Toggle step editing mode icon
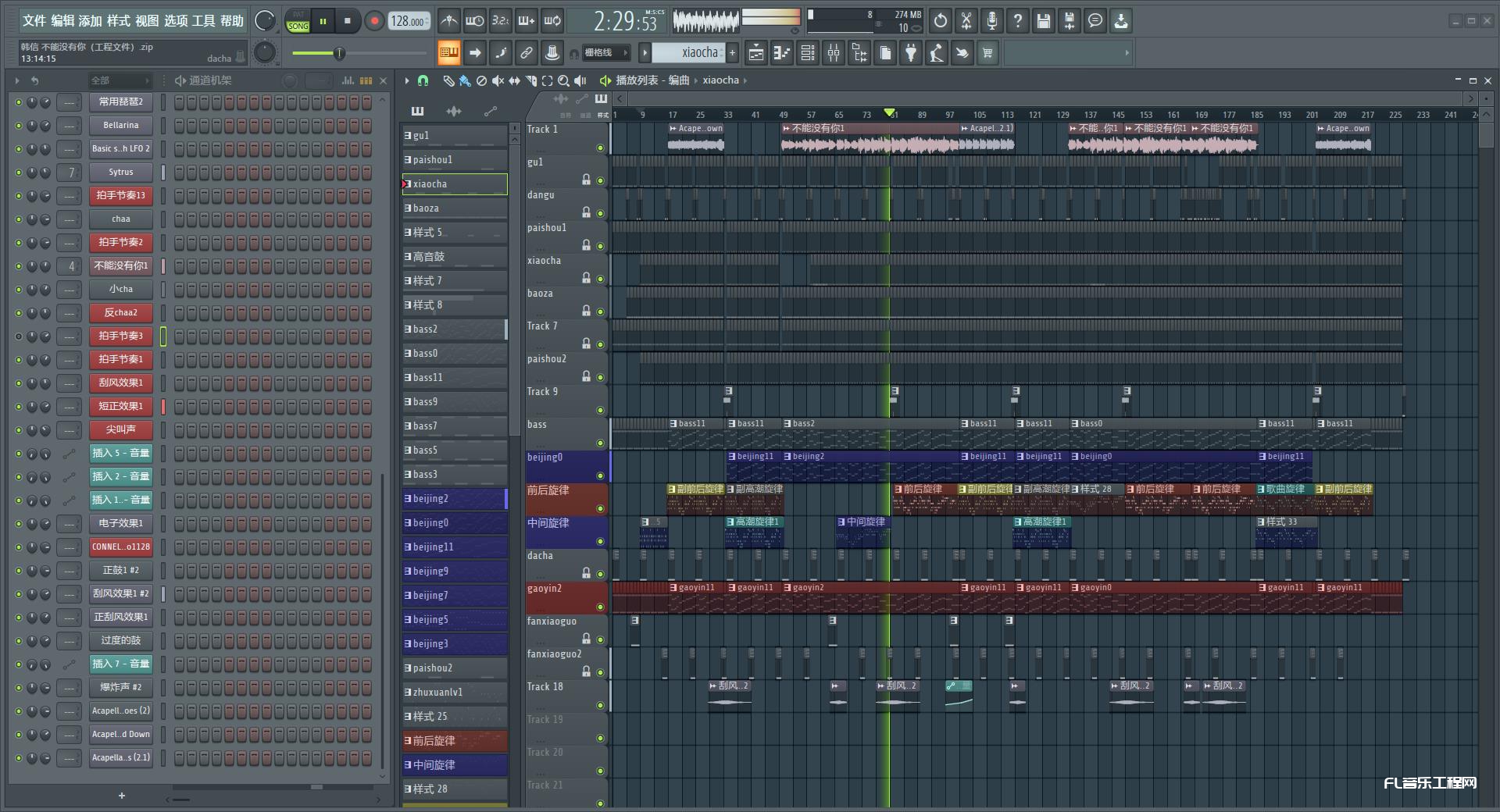The image size is (1500, 812). pos(501,53)
